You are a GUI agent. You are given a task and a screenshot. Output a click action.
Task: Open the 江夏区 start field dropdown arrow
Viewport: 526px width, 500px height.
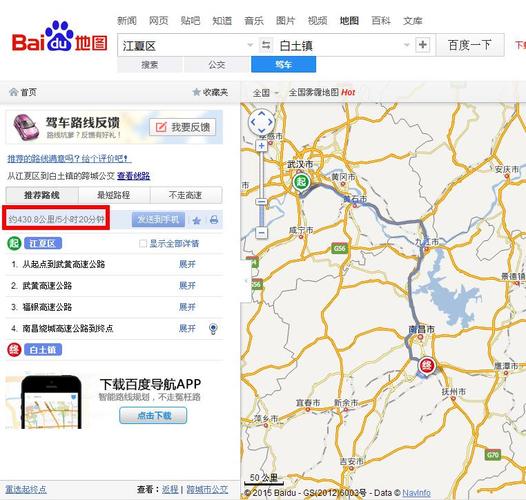[x=250, y=45]
